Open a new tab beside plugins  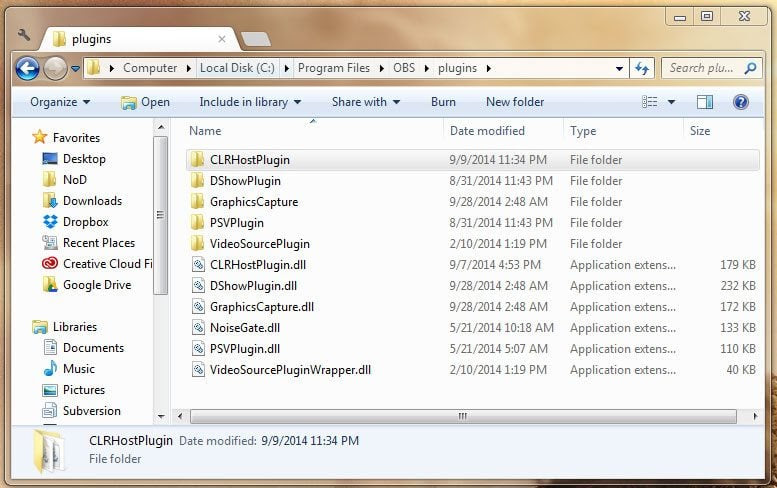coord(256,39)
